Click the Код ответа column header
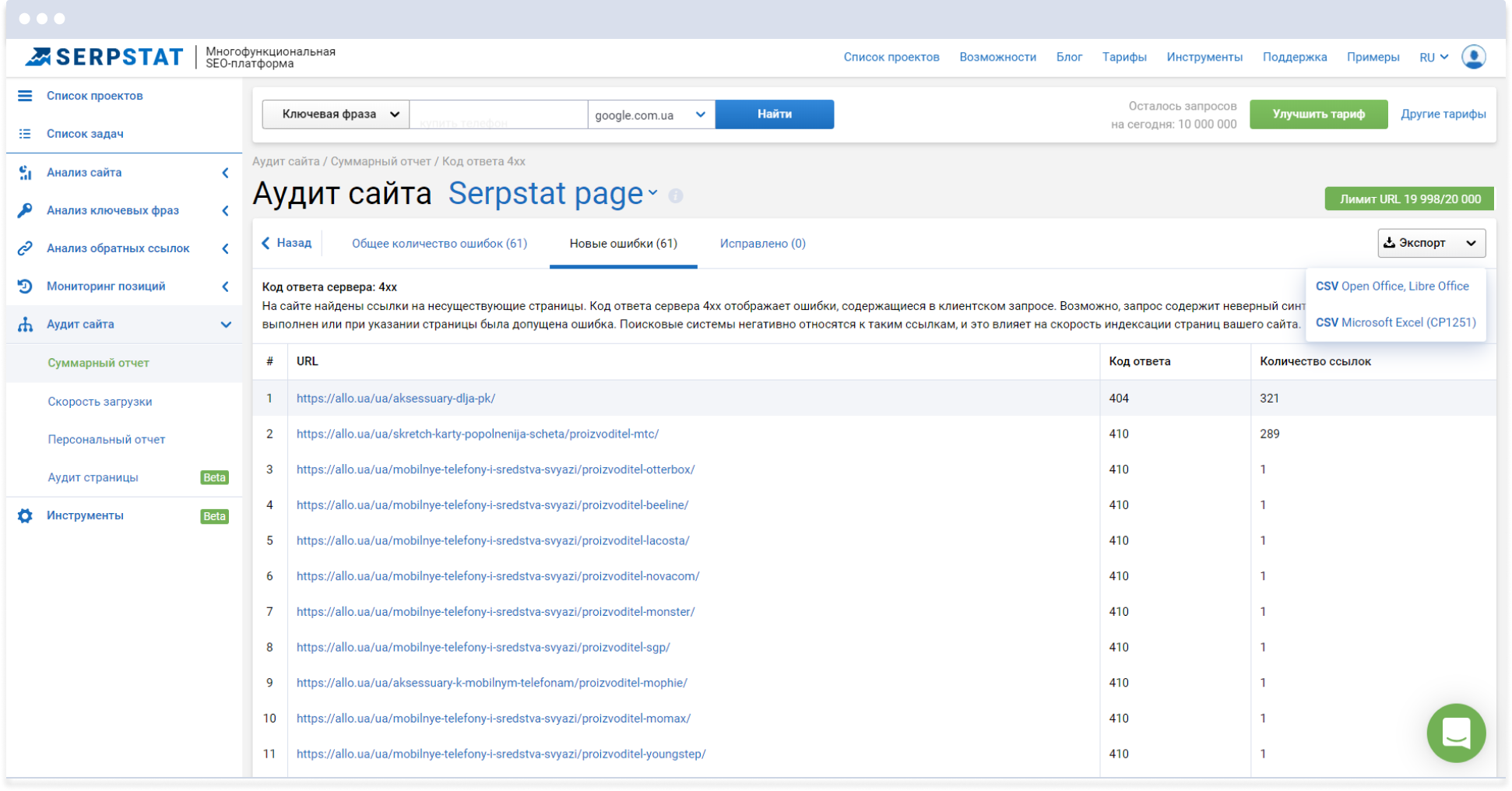 click(1140, 361)
